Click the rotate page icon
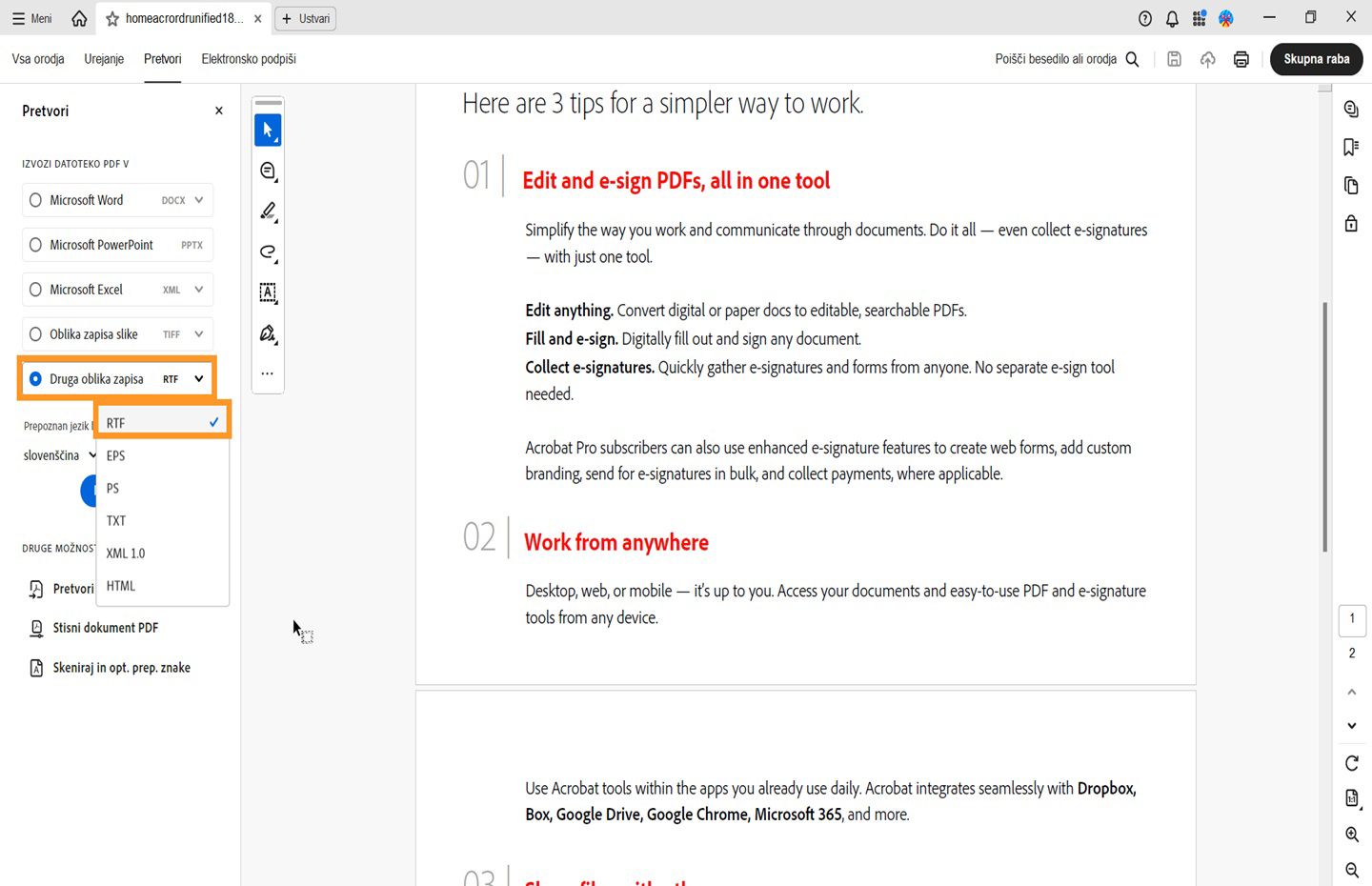 pos(1351,763)
